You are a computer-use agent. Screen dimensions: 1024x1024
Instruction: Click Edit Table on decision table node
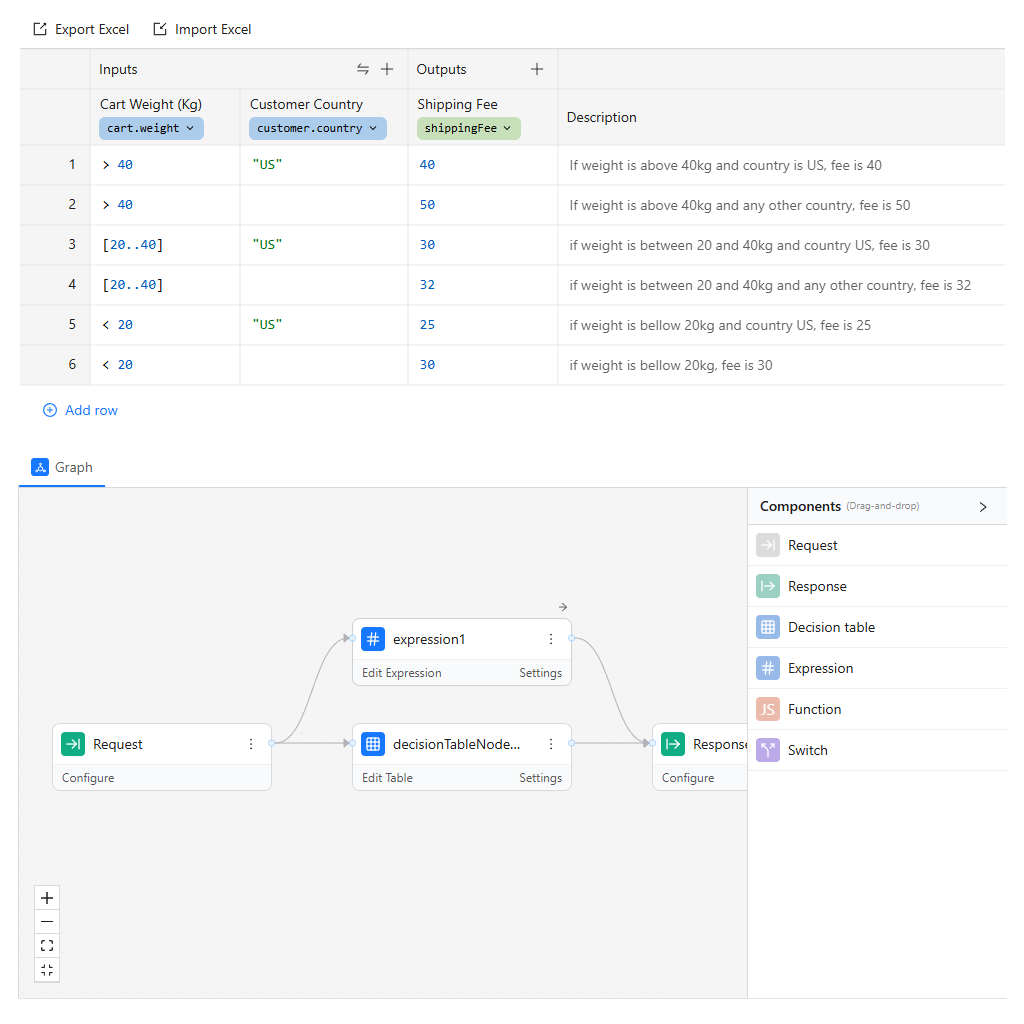387,778
